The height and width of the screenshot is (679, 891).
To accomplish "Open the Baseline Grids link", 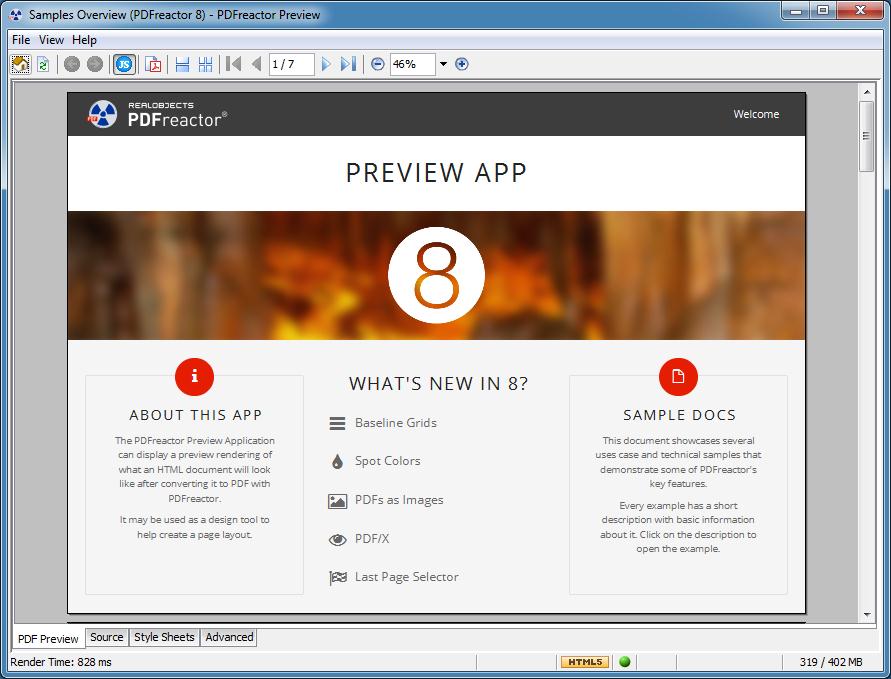I will pyautogui.click(x=396, y=423).
